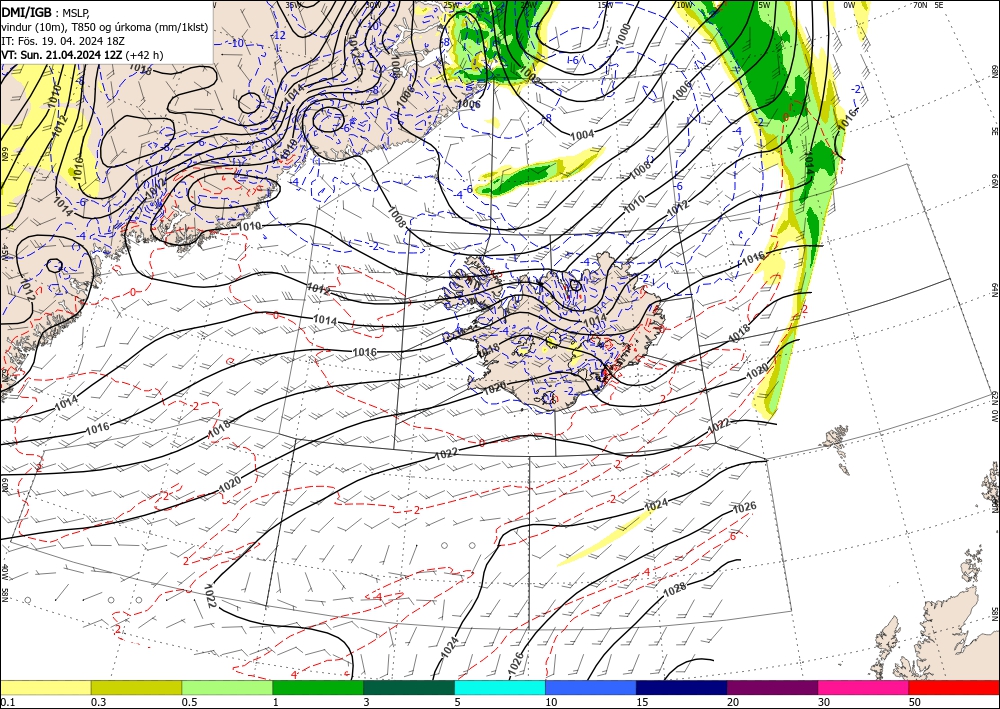The image size is (1000, 709).
Task: Click the olive 0.3 legend swatch
Action: click(136, 687)
